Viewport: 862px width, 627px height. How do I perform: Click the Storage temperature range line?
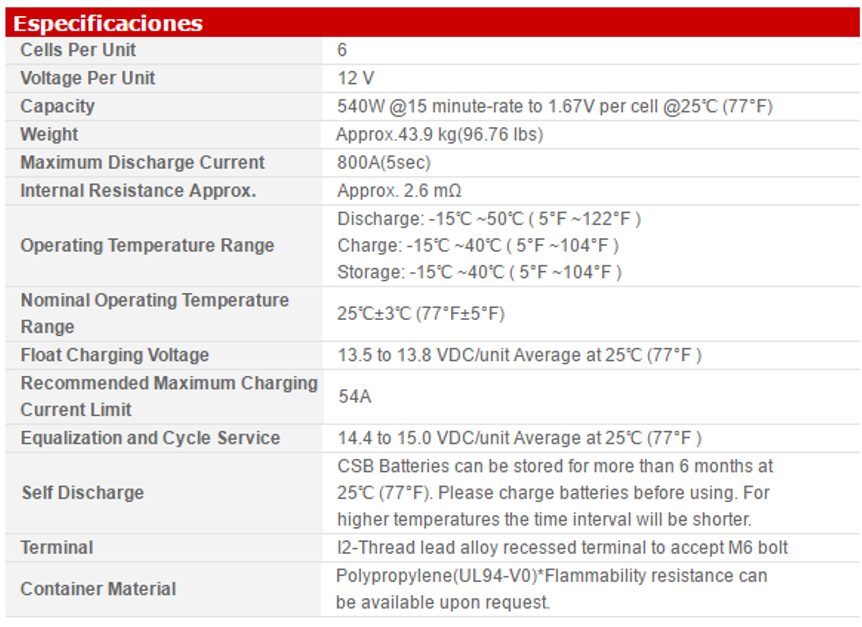[x=479, y=272]
